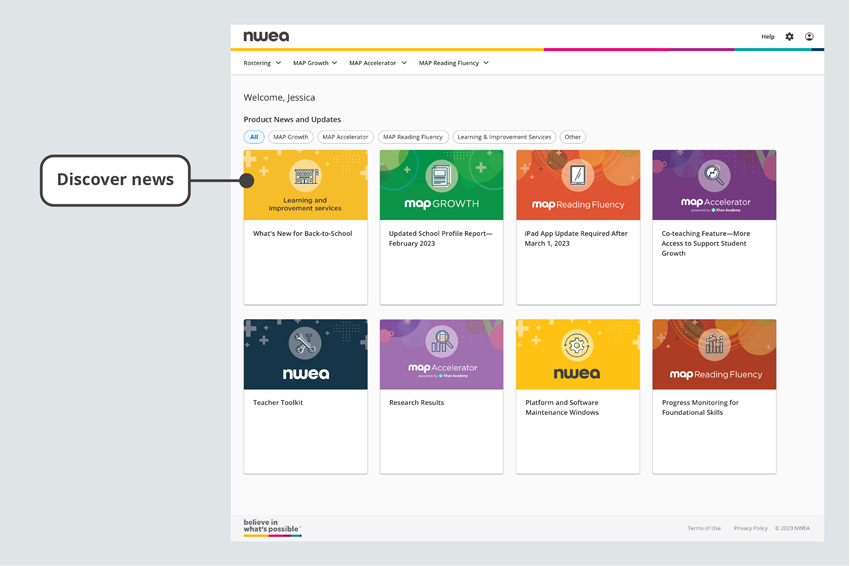The image size is (850, 566).
Task: Expand the Rostering dropdown menu
Action: (262, 63)
